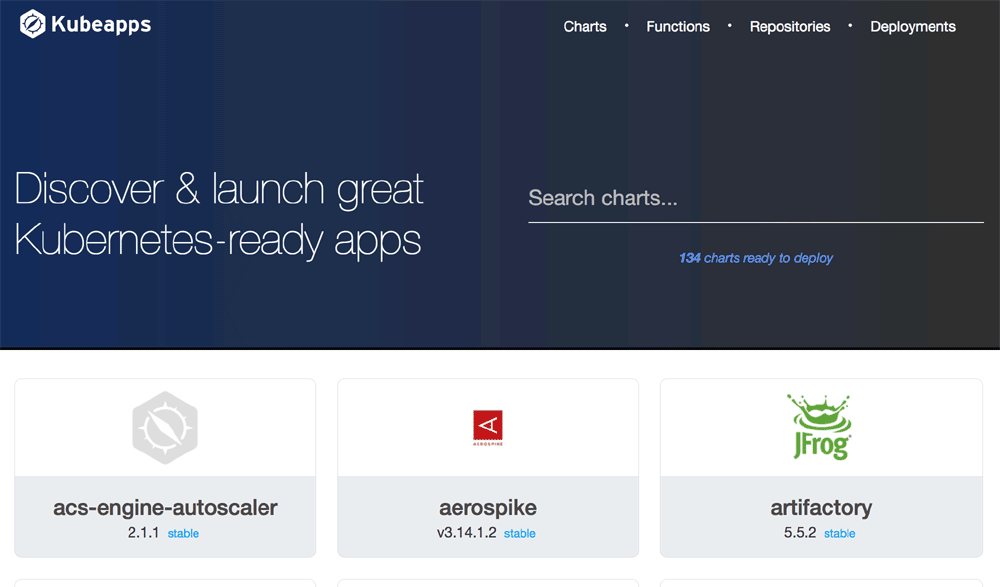Viewport: 1000px width, 587px height.
Task: Open the Deployments menu item
Action: click(x=913, y=27)
